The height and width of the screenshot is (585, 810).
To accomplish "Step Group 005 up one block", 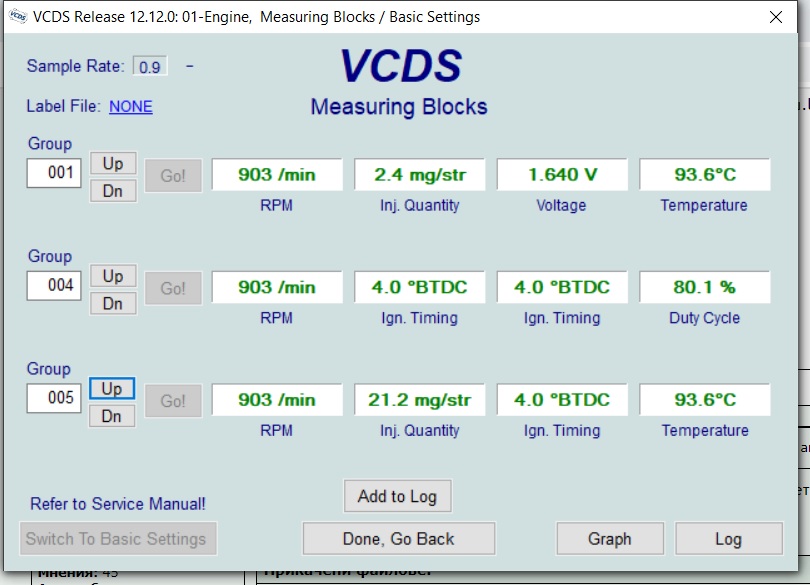I will [112, 389].
